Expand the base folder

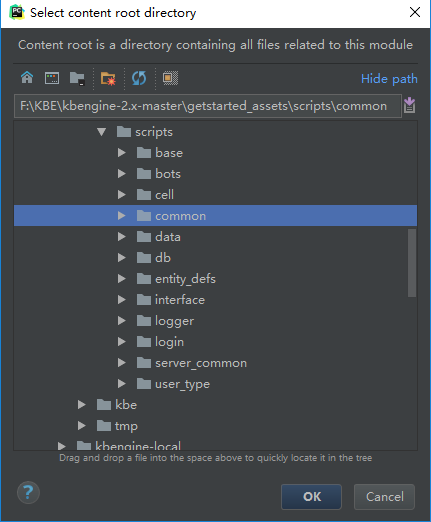click(x=122, y=153)
